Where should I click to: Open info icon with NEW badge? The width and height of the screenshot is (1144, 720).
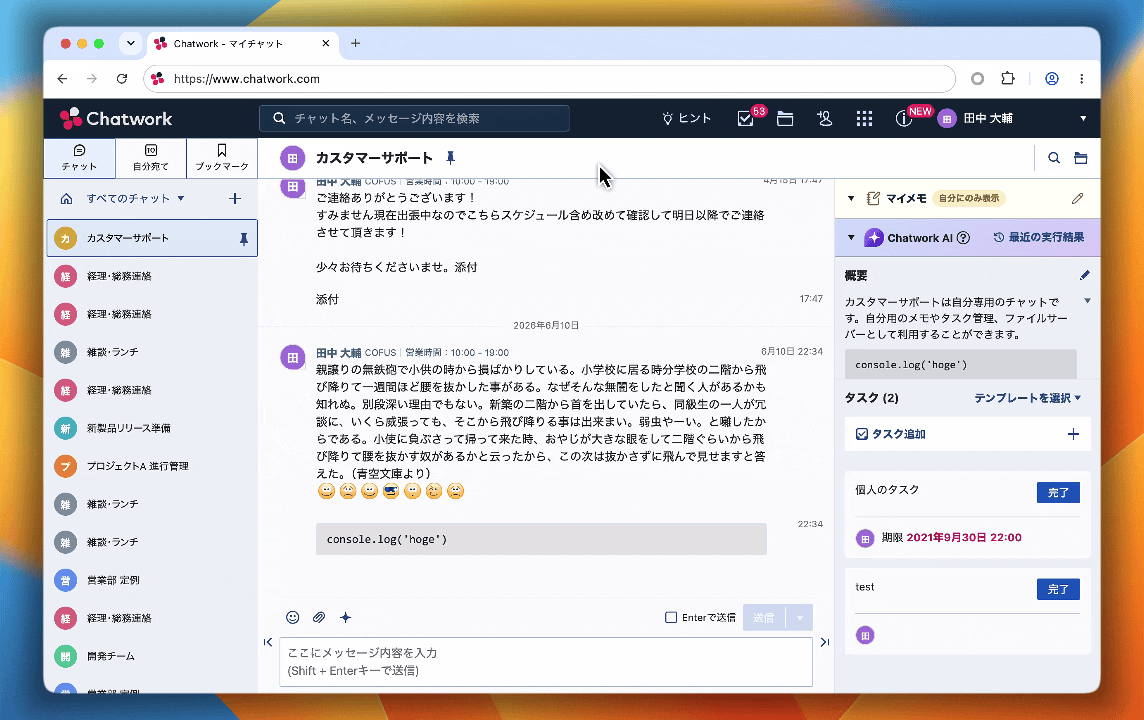pos(903,119)
